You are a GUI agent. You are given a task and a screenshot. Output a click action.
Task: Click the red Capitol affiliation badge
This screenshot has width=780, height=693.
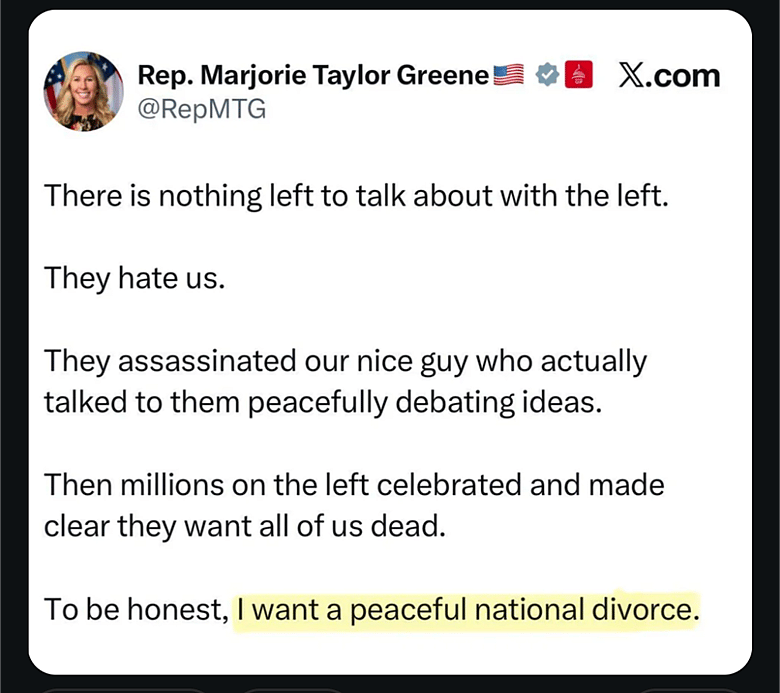[x=579, y=75]
